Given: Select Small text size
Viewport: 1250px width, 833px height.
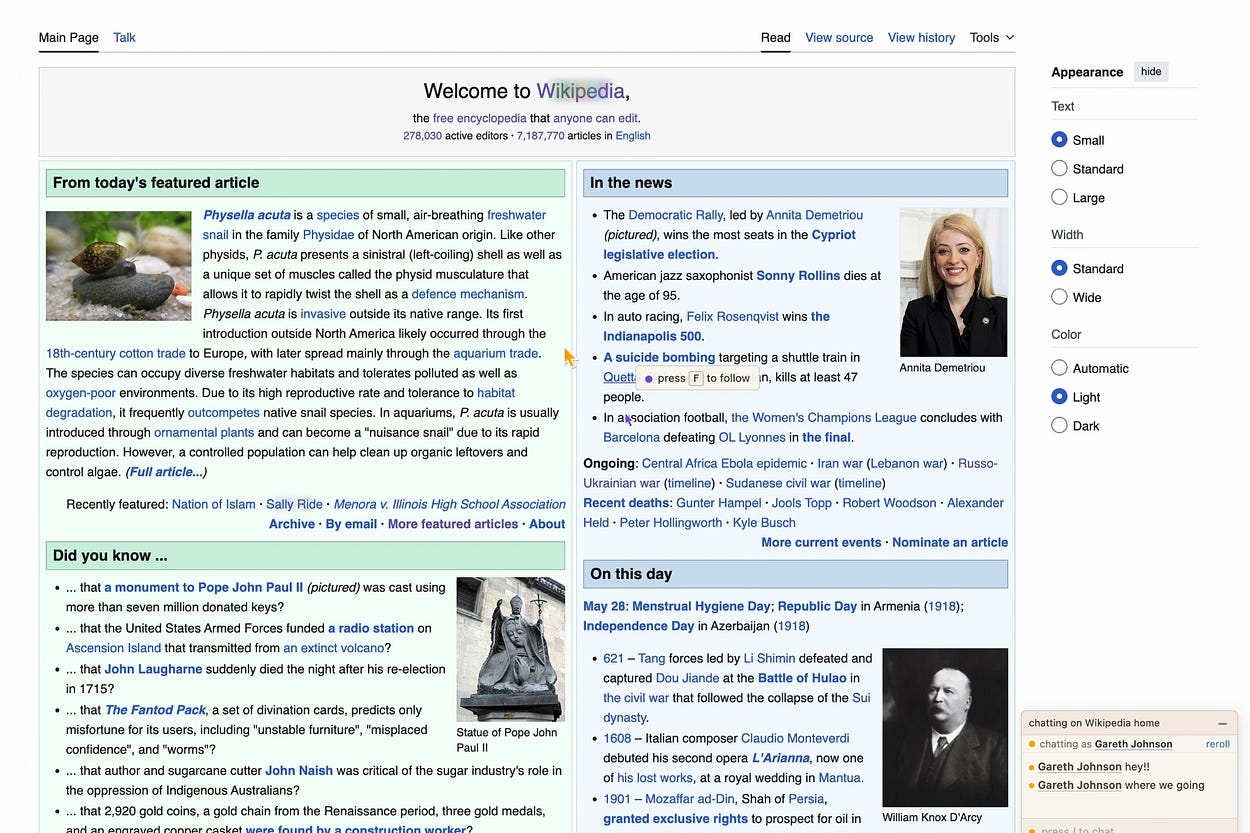Looking at the screenshot, I should pos(1059,140).
